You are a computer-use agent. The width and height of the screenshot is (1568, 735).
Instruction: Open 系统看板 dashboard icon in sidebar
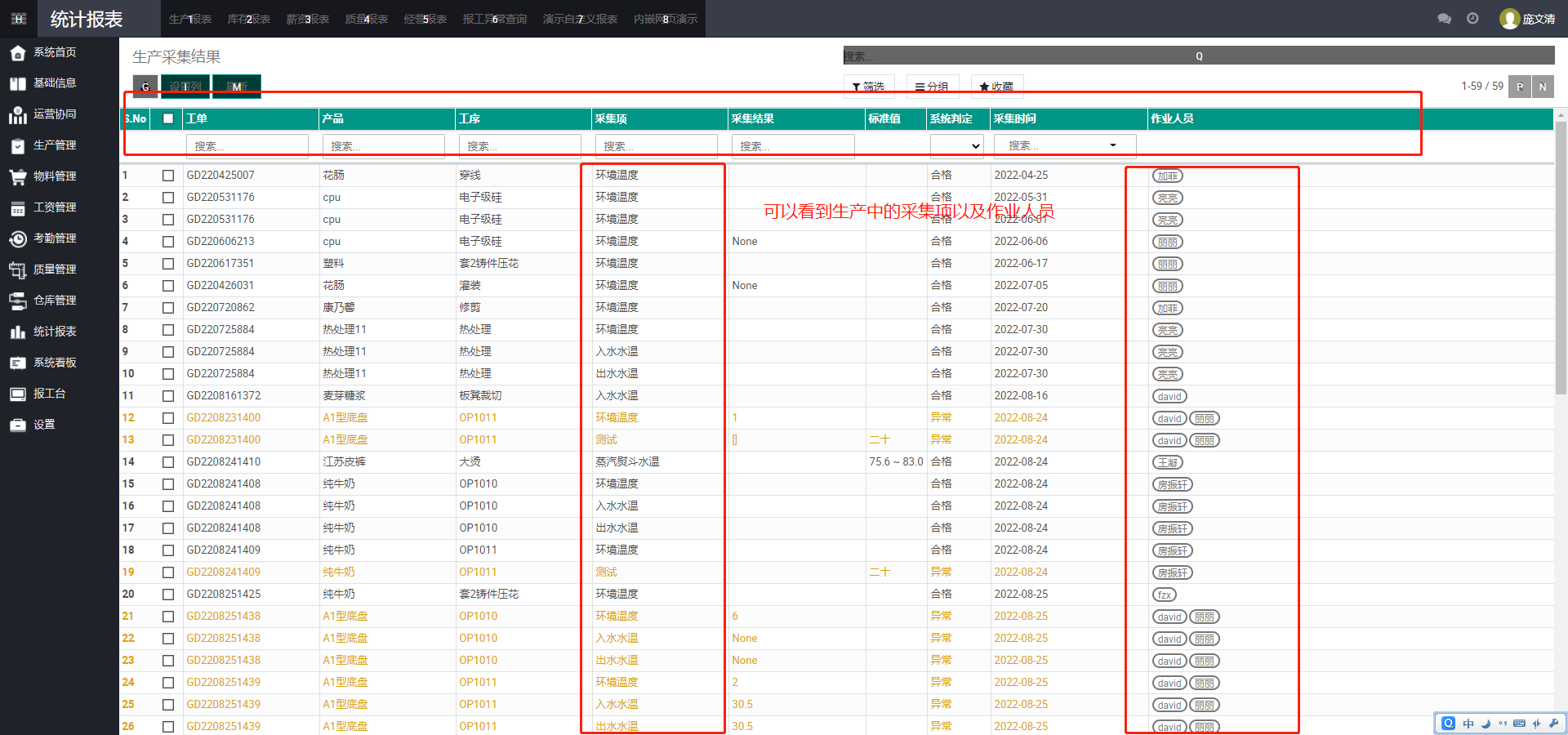pyautogui.click(x=18, y=363)
